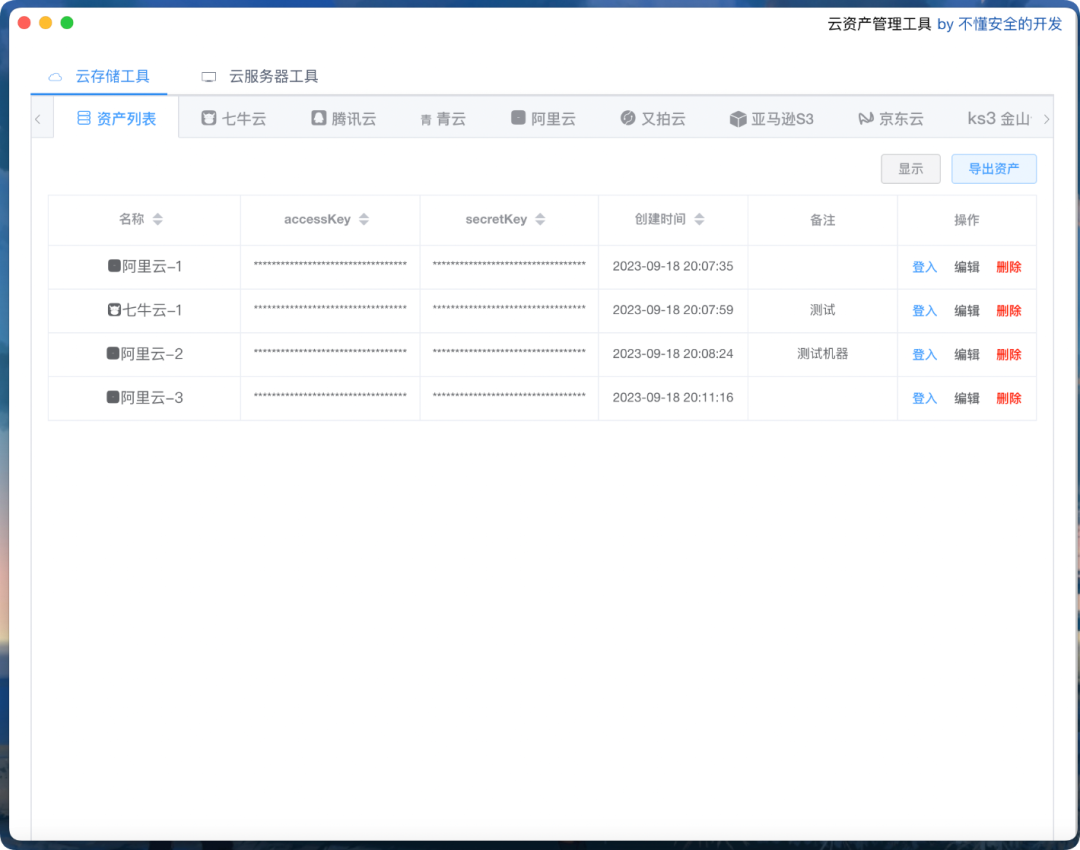Image resolution: width=1080 pixels, height=850 pixels.
Task: Show previous tabs with the left chevron
Action: (38, 119)
